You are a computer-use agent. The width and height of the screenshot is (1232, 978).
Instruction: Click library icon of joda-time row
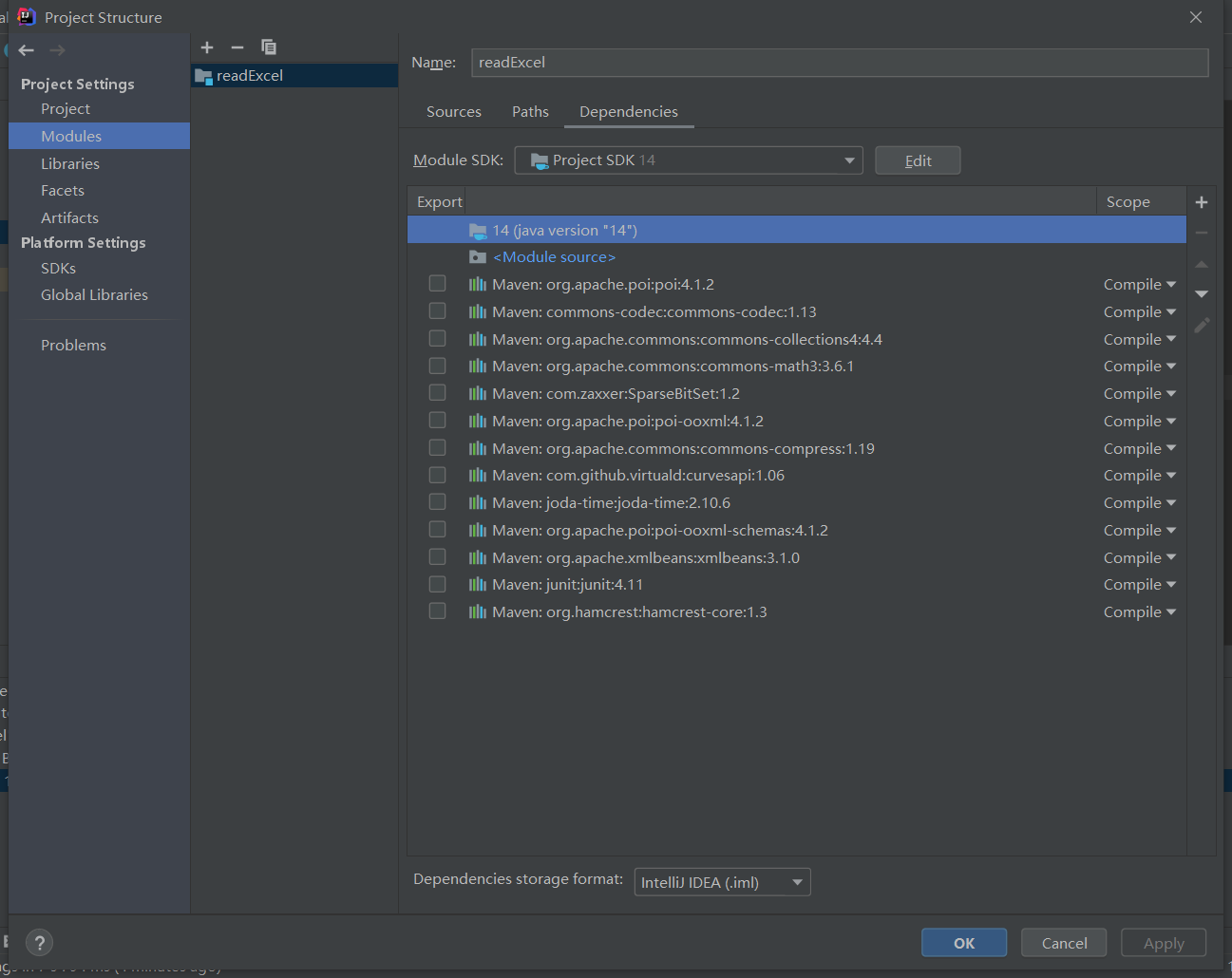(x=478, y=502)
